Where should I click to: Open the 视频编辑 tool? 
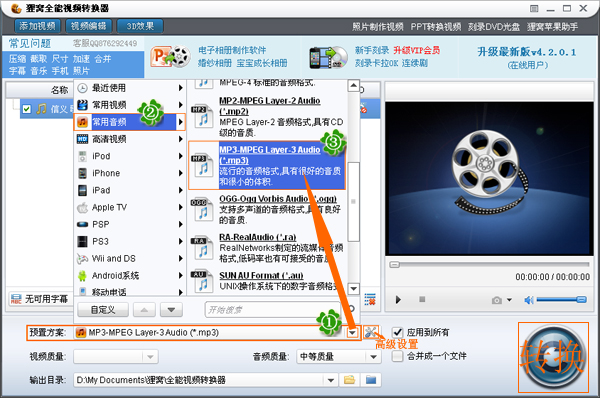(88, 26)
